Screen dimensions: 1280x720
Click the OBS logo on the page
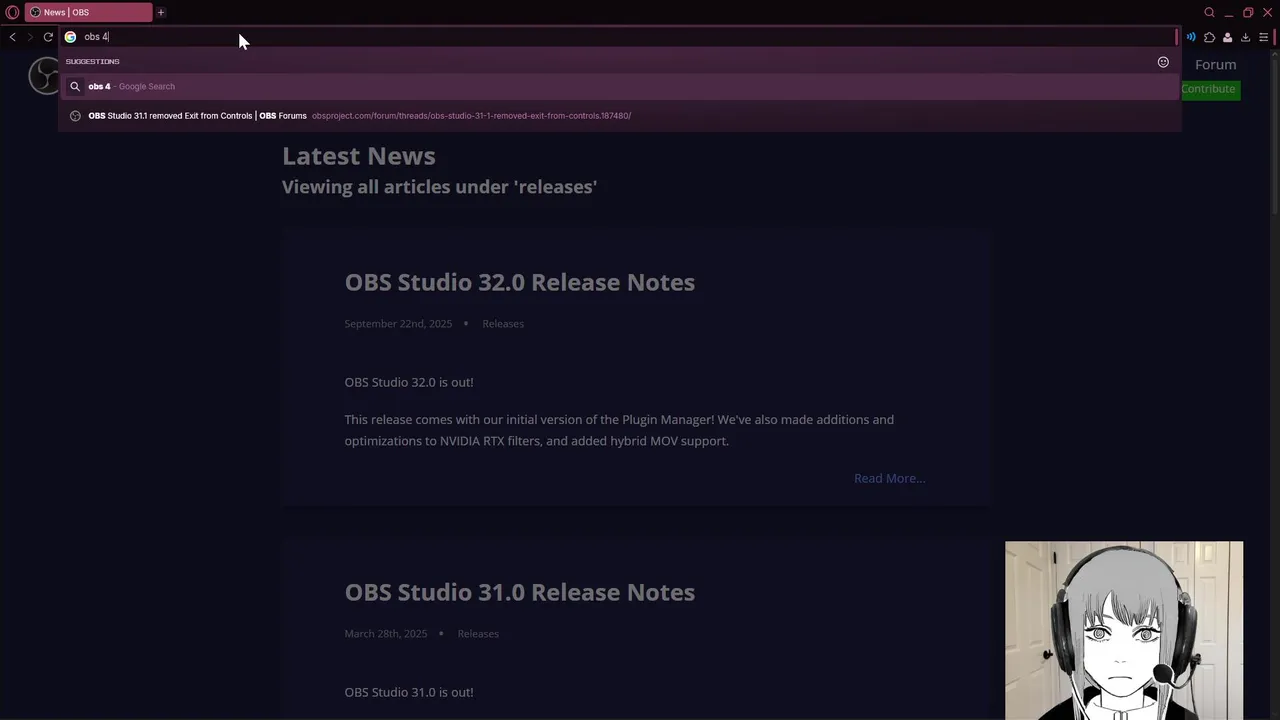click(x=44, y=76)
